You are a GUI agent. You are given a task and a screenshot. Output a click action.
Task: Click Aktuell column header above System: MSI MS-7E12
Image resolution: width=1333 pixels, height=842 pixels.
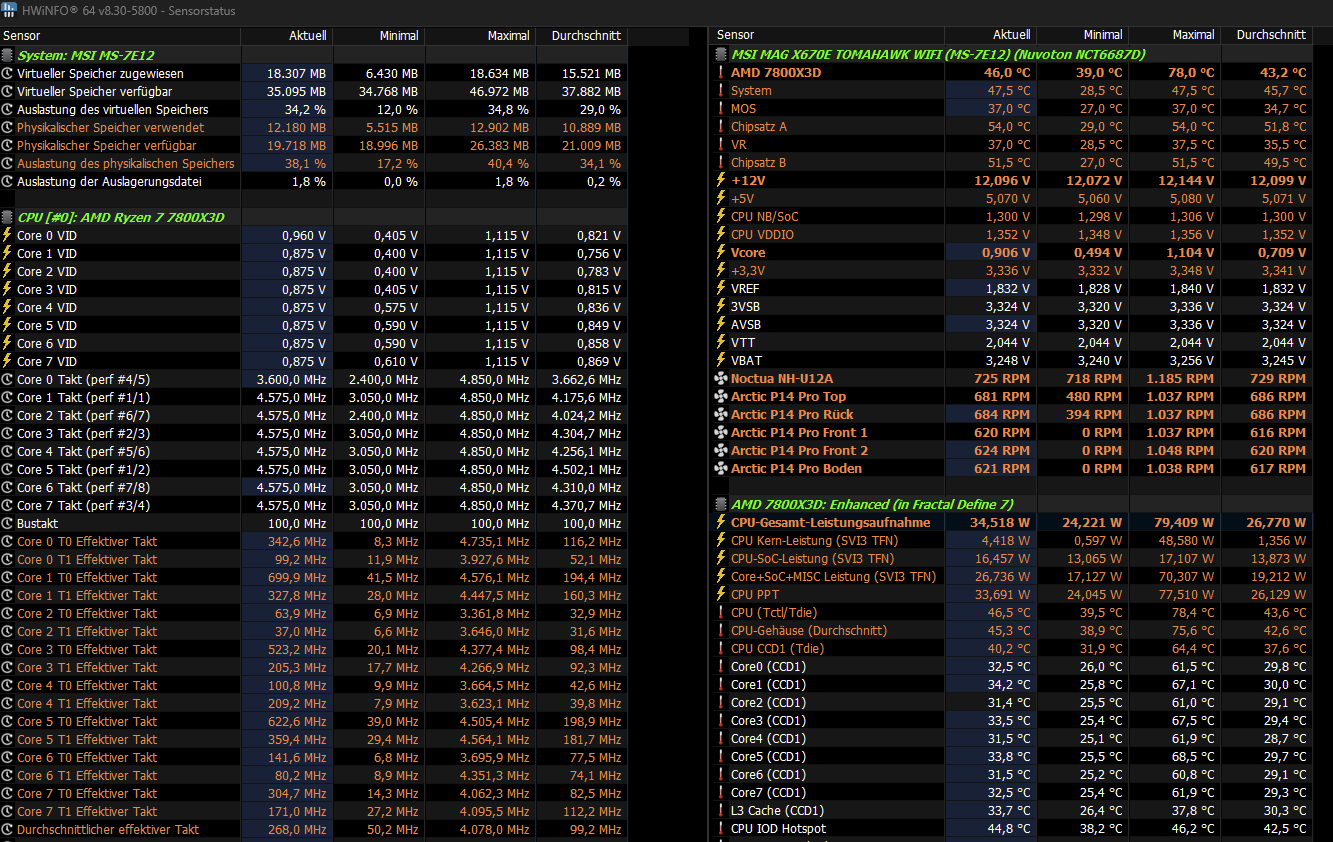click(x=287, y=35)
